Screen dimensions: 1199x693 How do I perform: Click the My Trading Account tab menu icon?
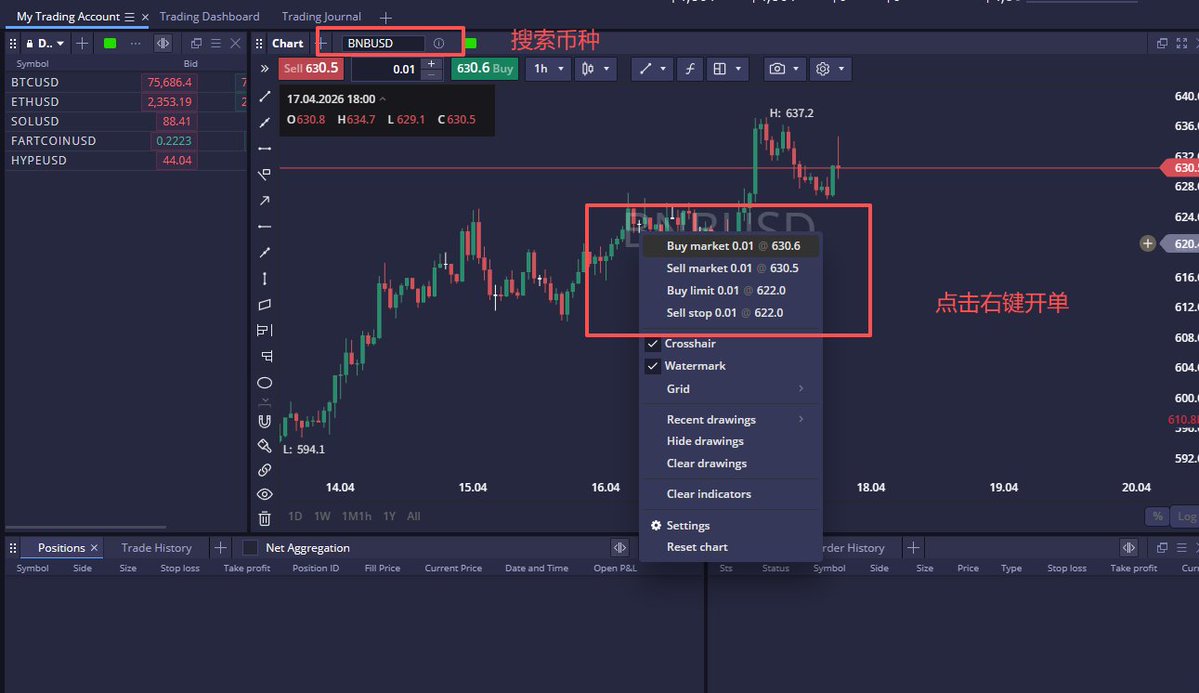tap(129, 17)
